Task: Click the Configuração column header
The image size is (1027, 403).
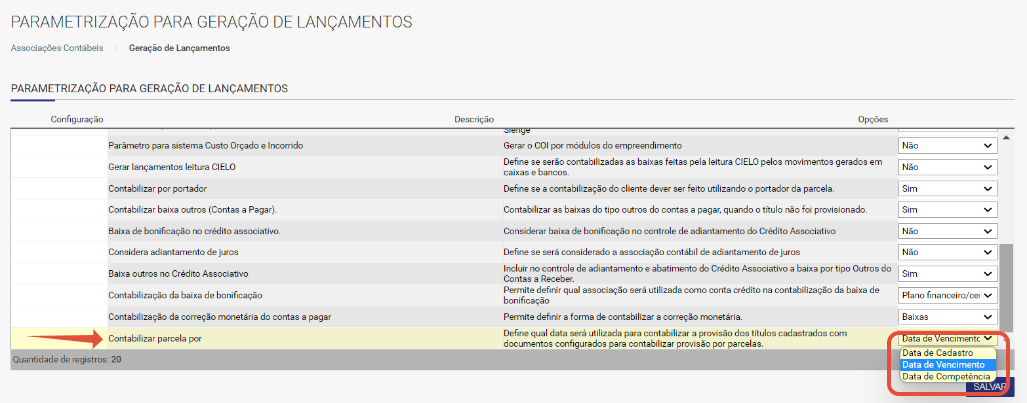Action: coord(77,119)
